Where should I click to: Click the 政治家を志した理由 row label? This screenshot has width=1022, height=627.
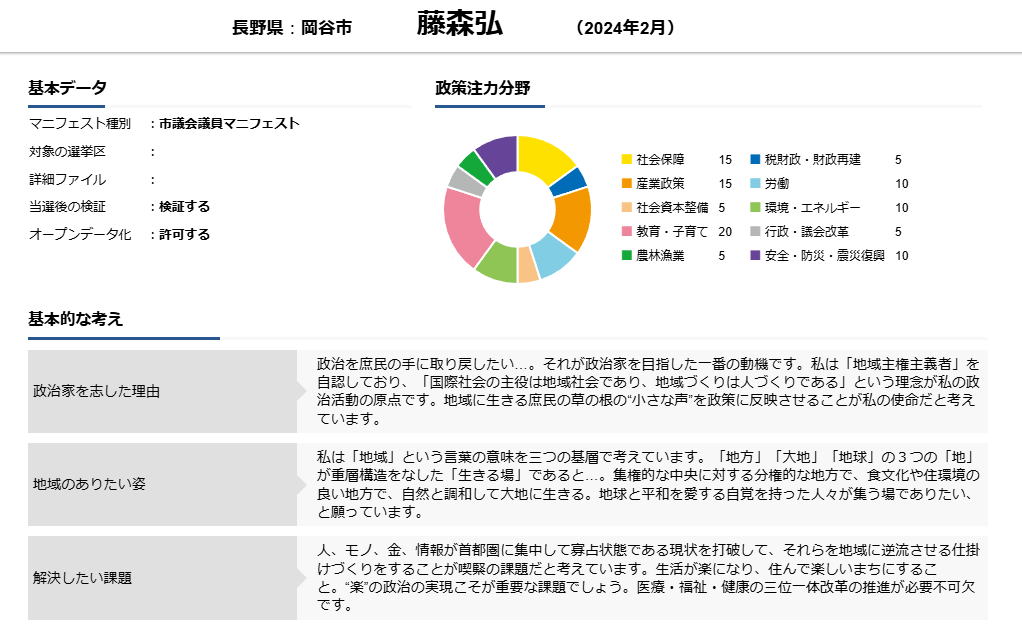[96, 391]
